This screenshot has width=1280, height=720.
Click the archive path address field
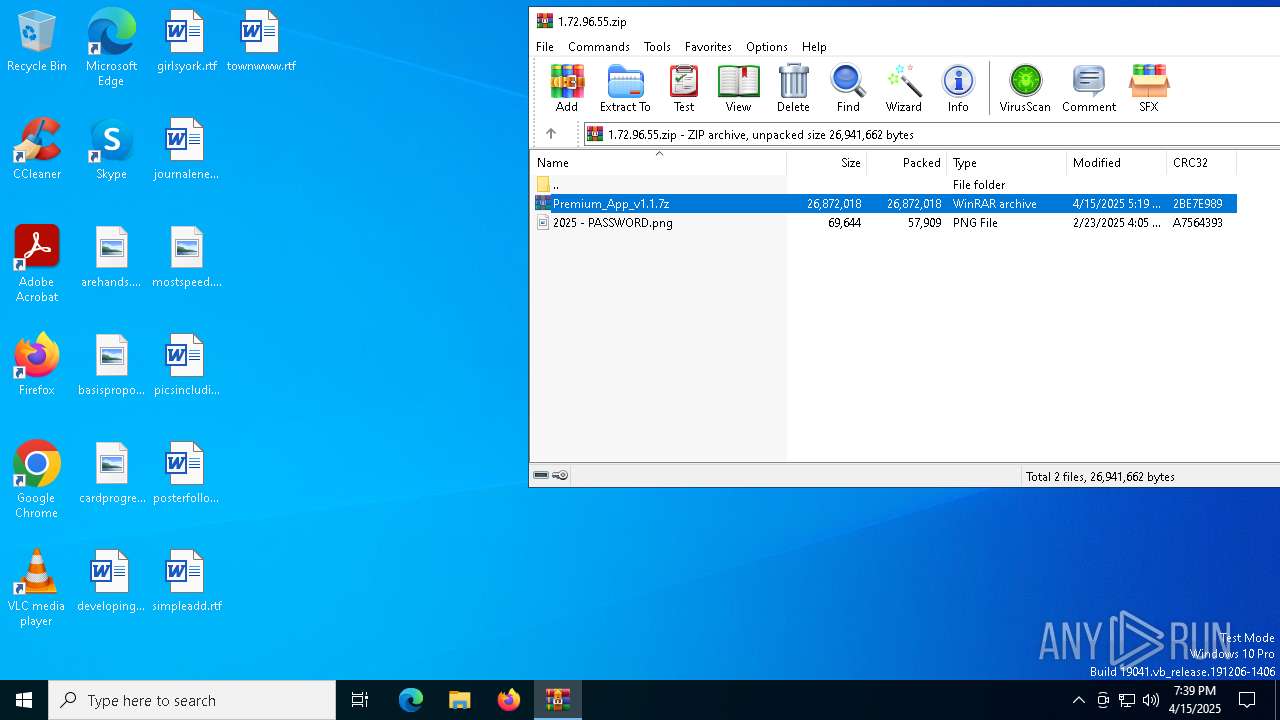[x=932, y=134]
